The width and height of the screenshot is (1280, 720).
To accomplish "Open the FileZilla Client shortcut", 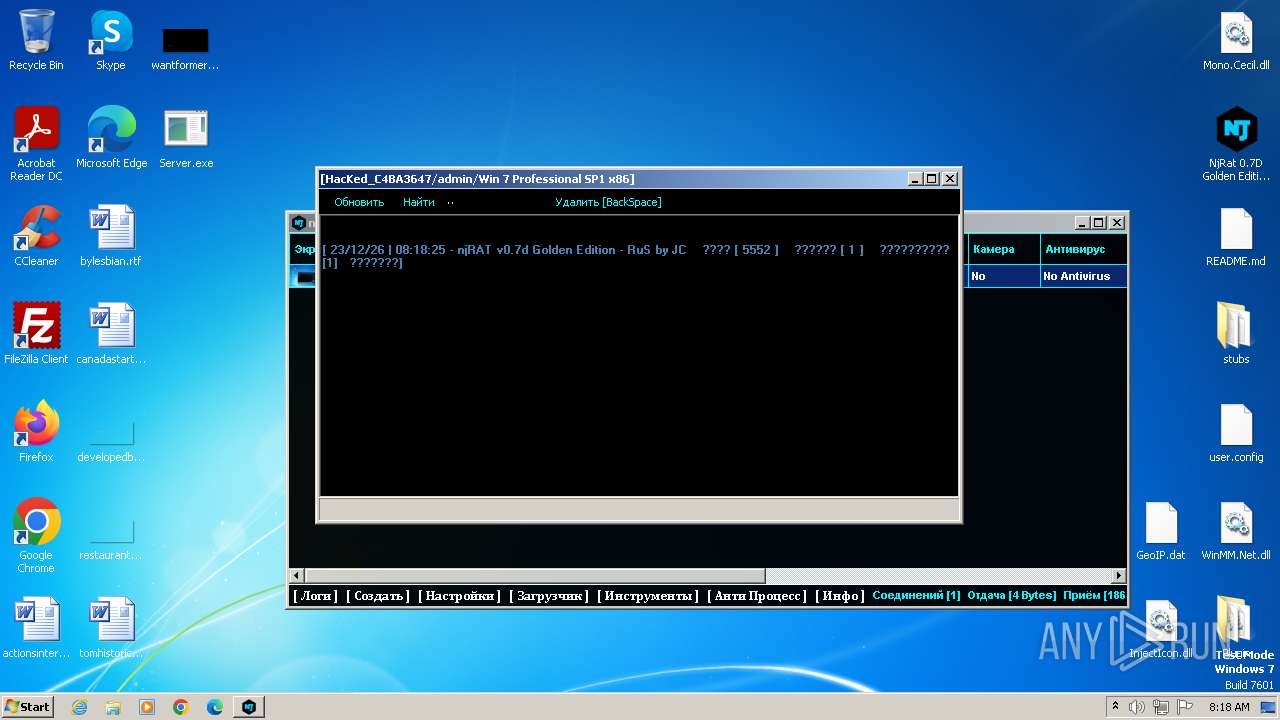I will pos(36,334).
